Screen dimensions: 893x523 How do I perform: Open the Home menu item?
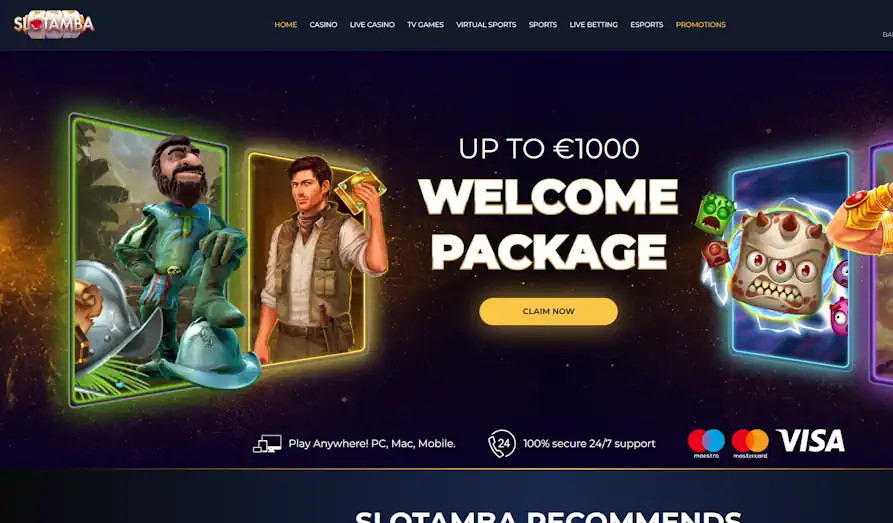point(285,24)
